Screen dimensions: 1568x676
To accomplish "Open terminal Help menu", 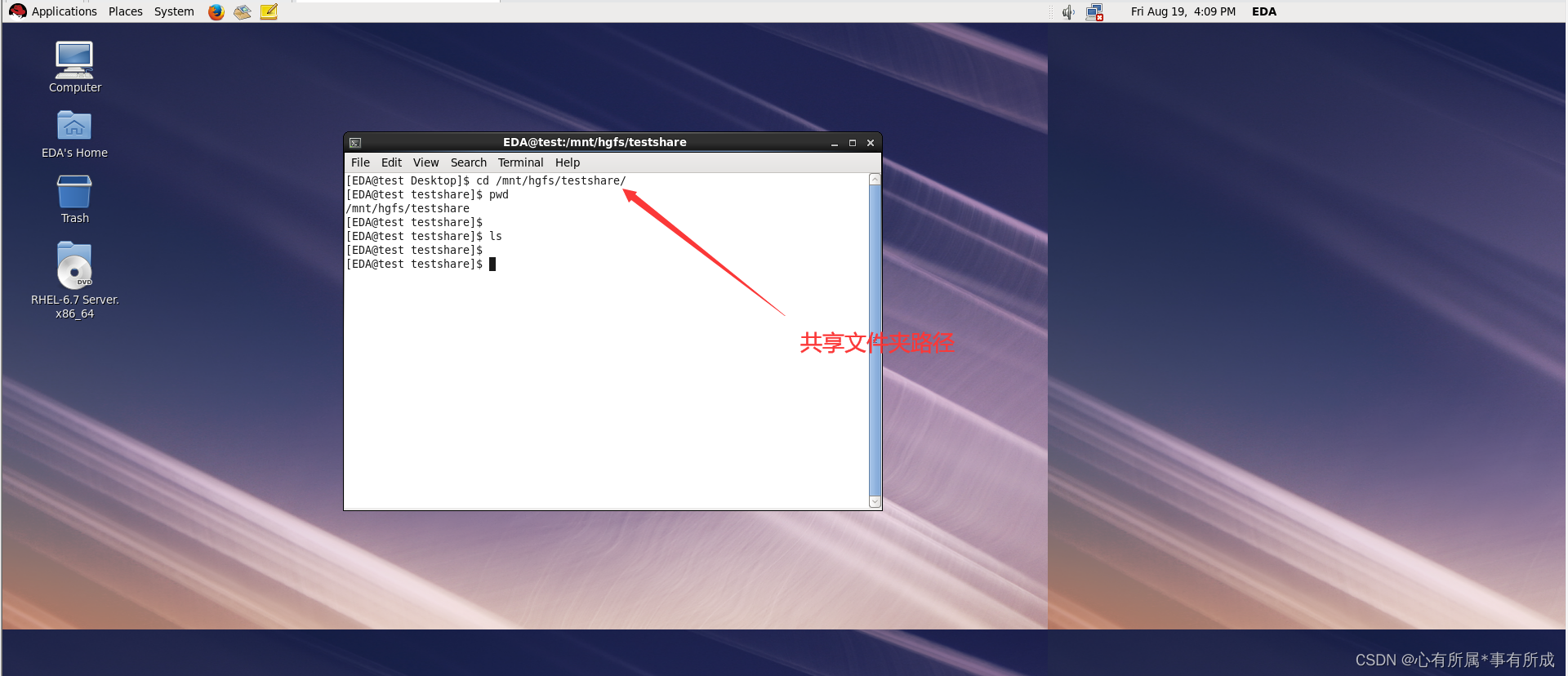I will click(568, 162).
